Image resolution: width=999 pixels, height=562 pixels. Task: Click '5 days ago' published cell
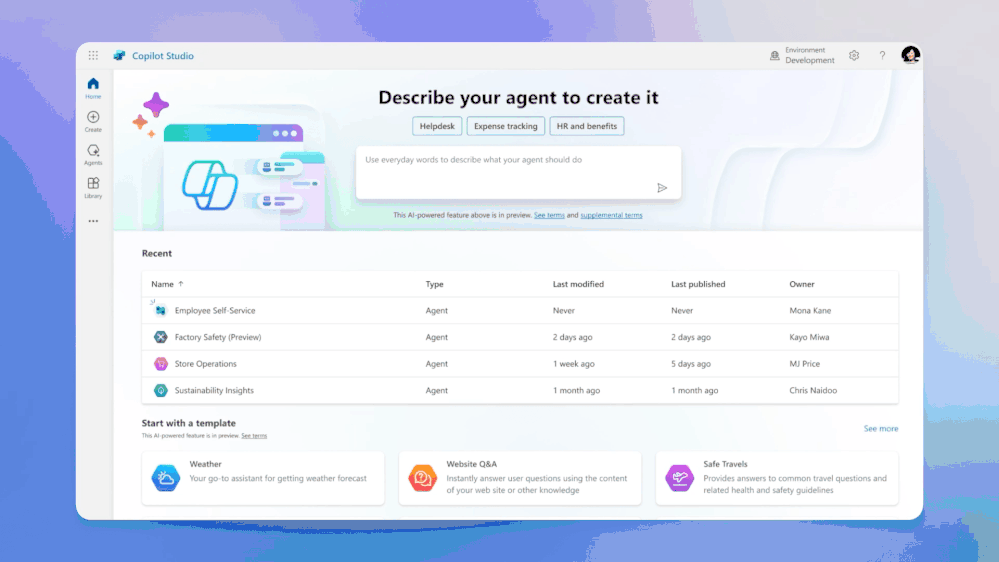click(691, 364)
